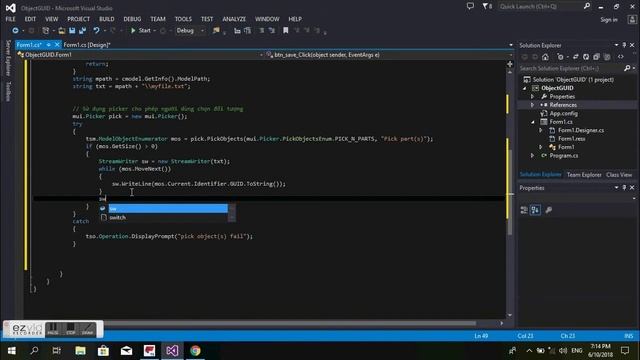The width and height of the screenshot is (640, 360).
Task: Click the Quick Launch search field
Action: (x=541, y=7)
